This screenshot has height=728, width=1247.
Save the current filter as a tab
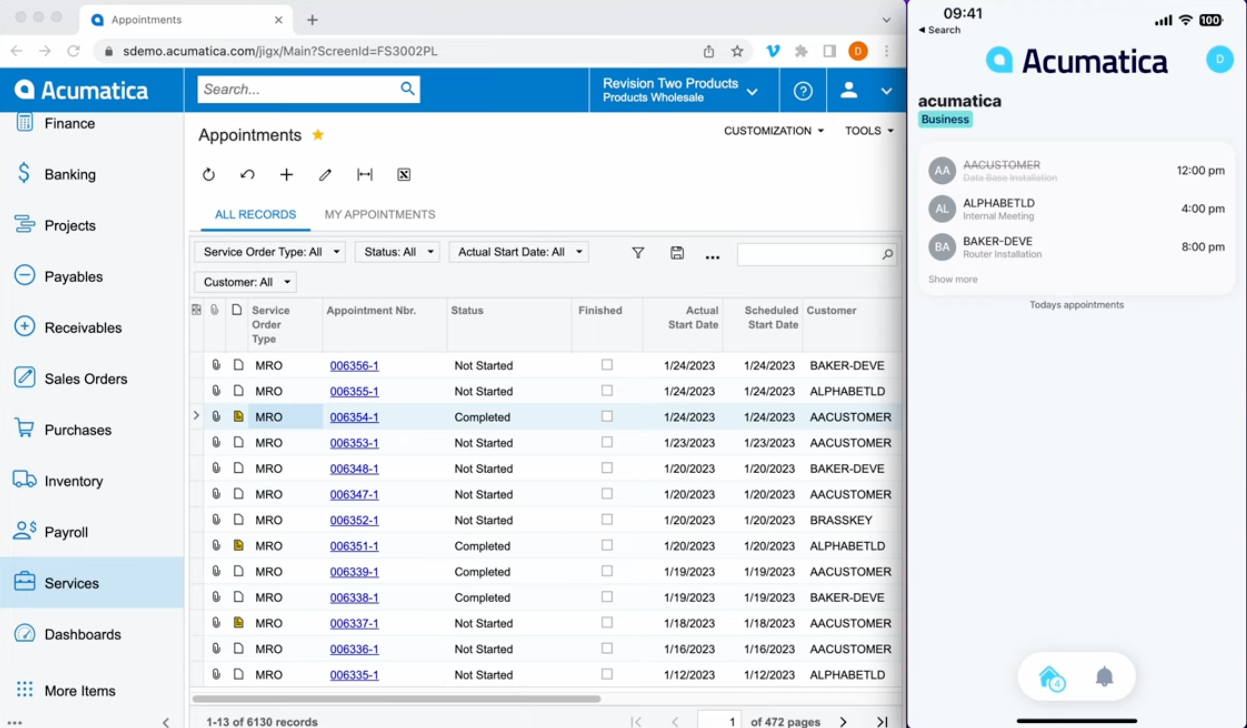coord(677,253)
